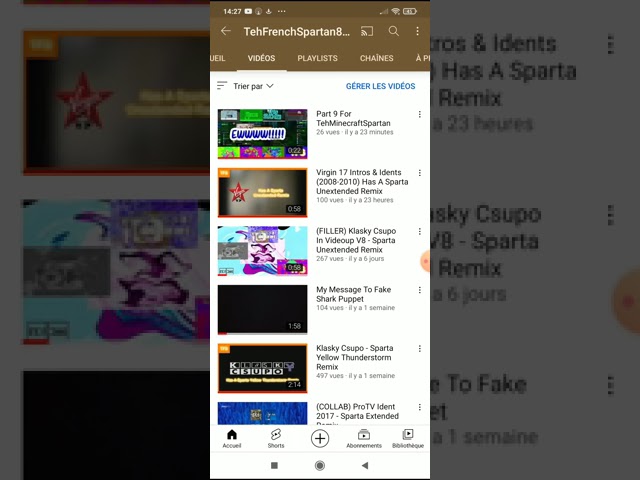
Task: Open (FILLER) Klasky Csupo In Videoup thumbnail
Action: point(262,251)
